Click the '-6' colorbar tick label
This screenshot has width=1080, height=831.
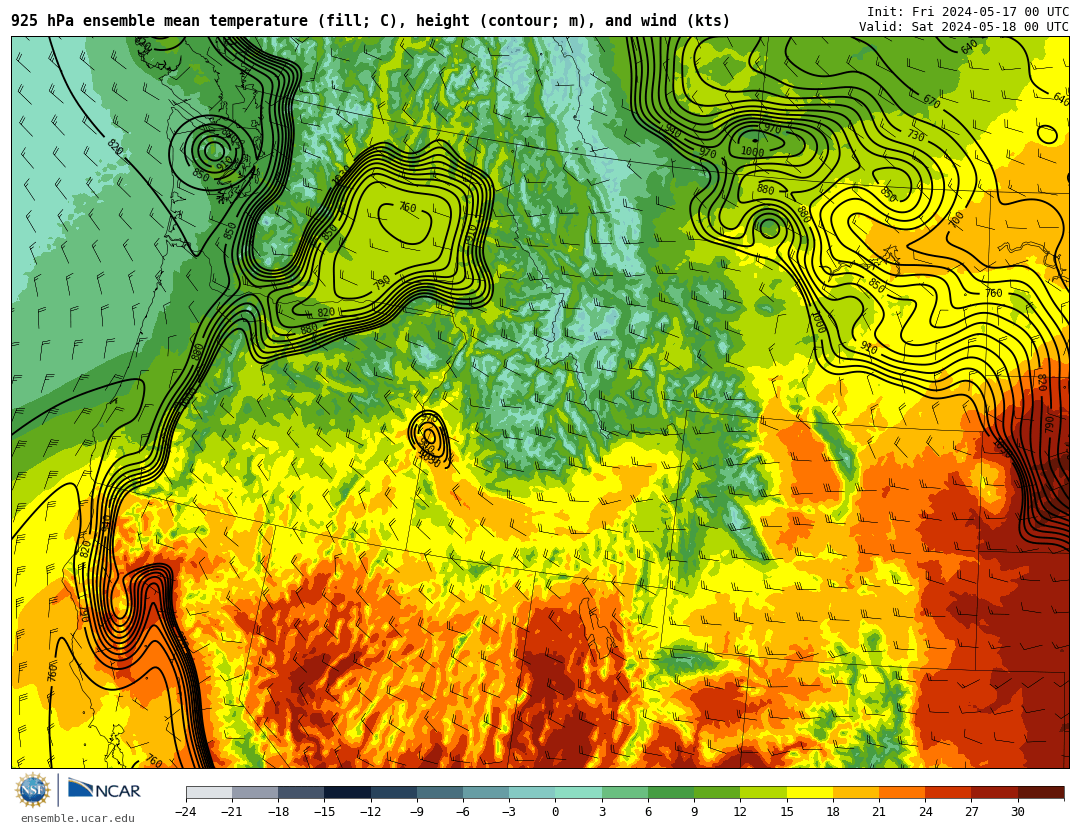[x=463, y=812]
